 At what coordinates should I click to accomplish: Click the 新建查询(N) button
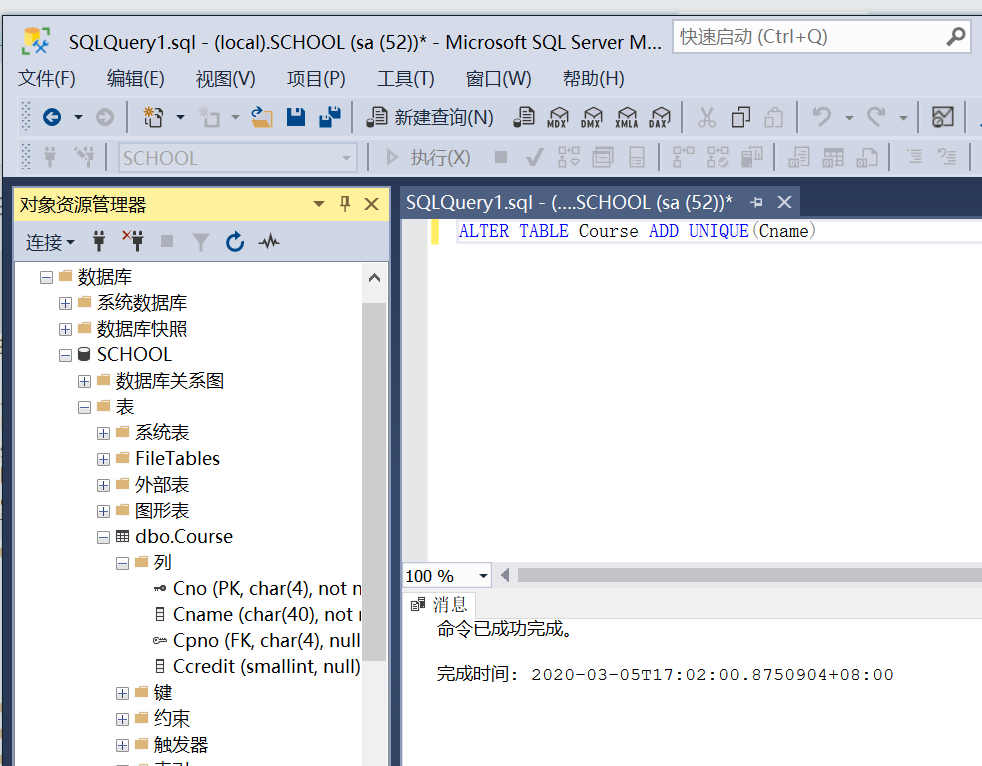click(430, 117)
